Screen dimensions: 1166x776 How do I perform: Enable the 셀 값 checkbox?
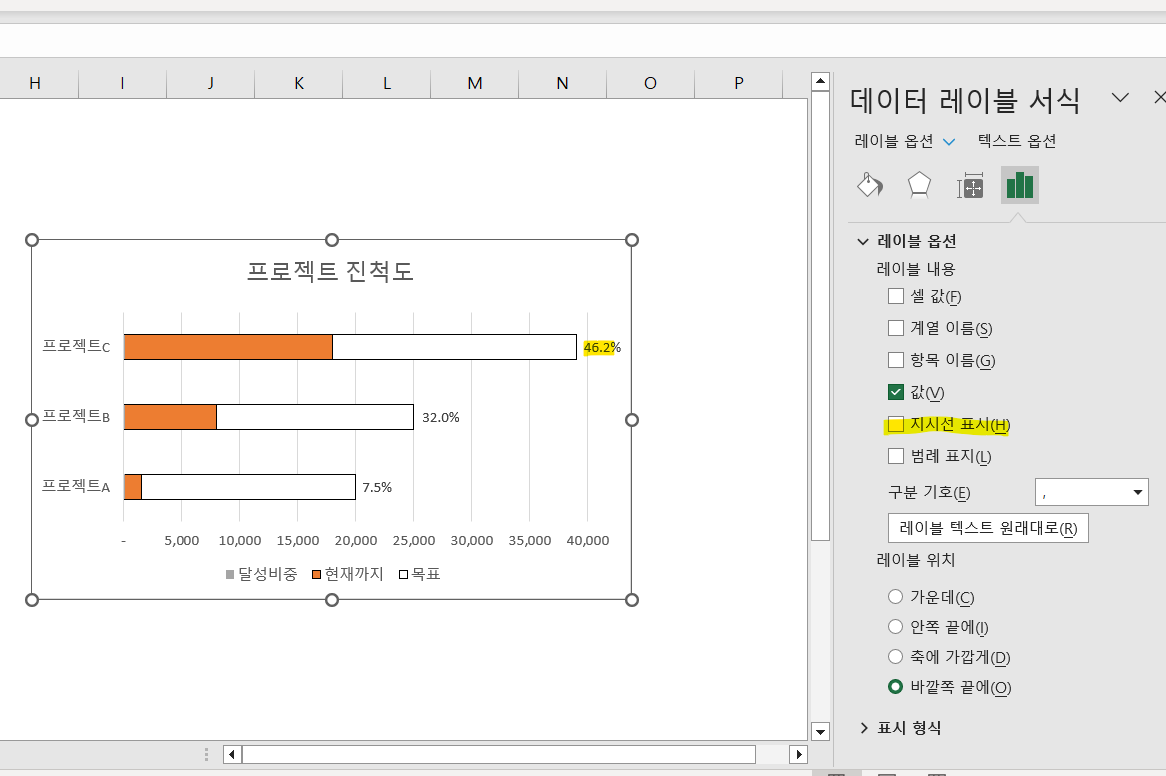coord(895,296)
